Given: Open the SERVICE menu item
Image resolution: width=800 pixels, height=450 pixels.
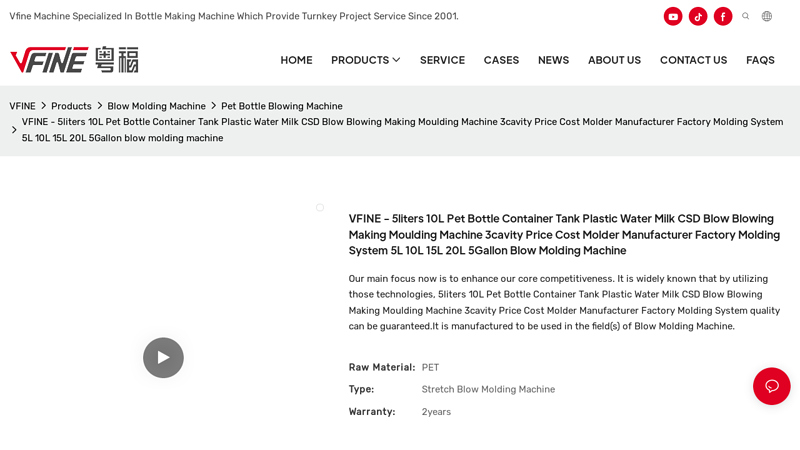Looking at the screenshot, I should [442, 60].
